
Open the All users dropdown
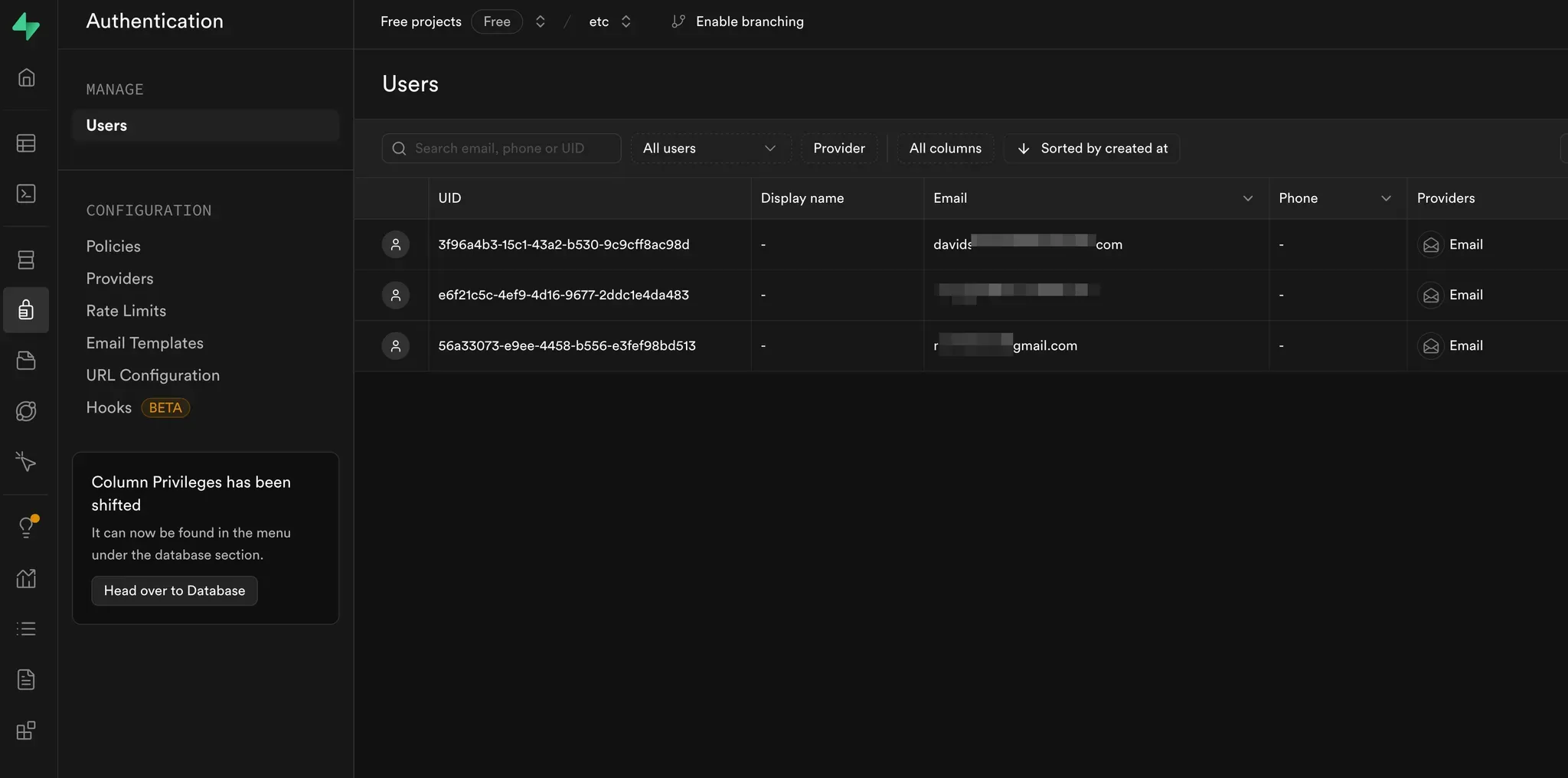(x=710, y=149)
